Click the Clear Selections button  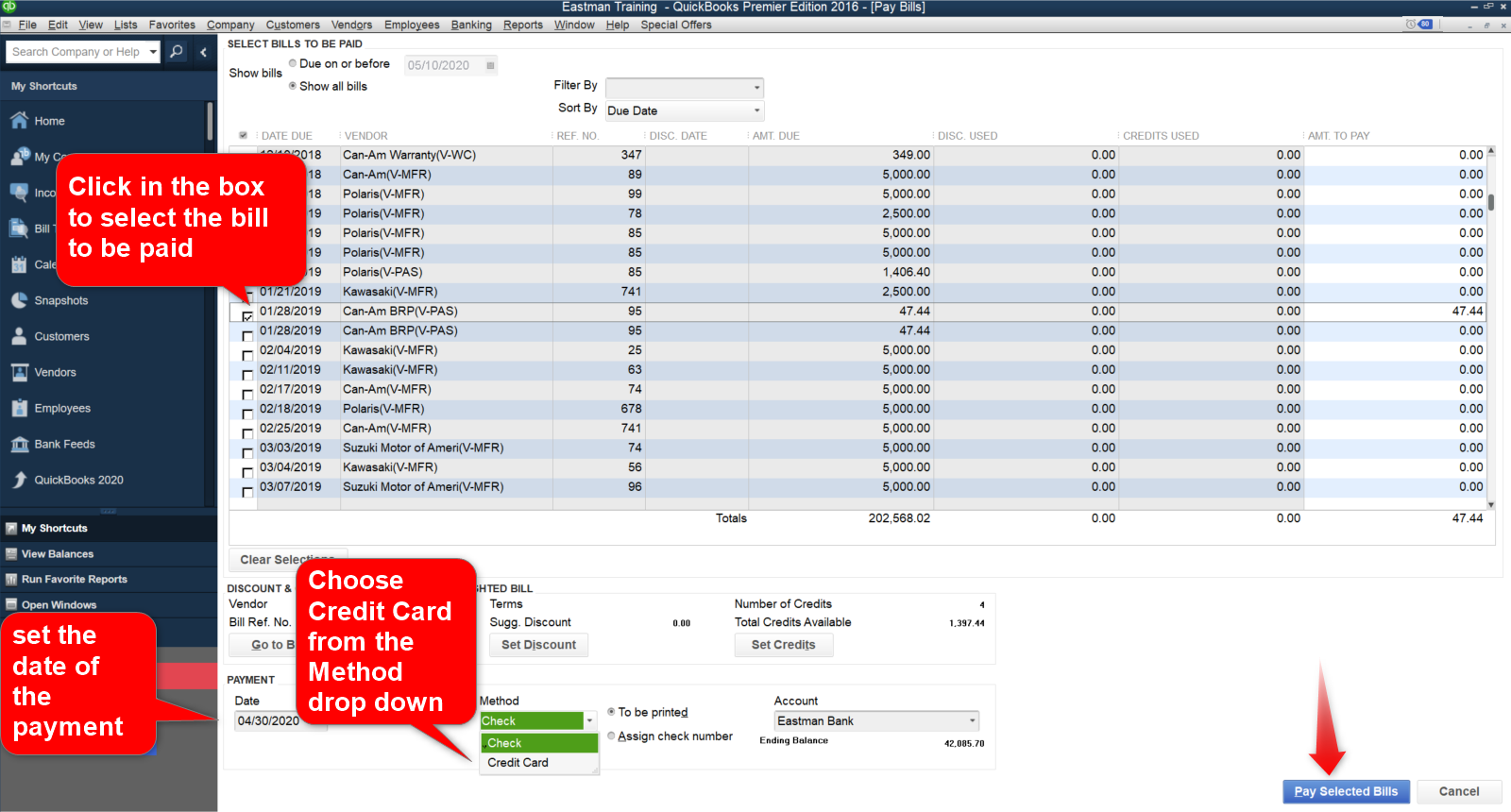[288, 559]
